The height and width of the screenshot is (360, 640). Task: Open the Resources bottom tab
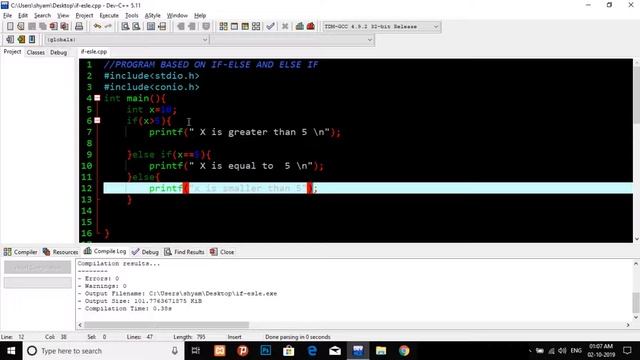pos(60,252)
